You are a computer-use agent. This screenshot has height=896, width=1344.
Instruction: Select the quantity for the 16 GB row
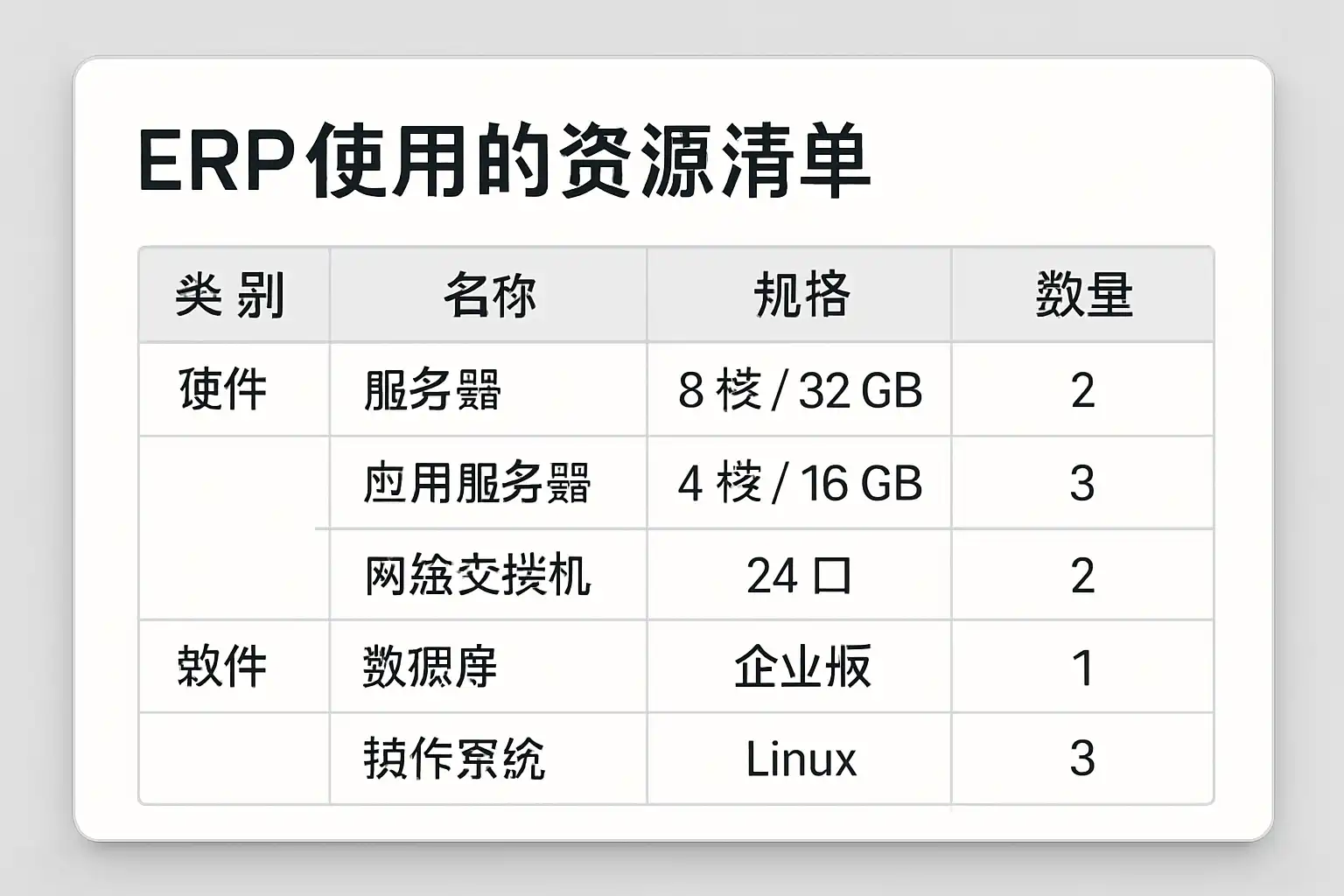(1082, 483)
